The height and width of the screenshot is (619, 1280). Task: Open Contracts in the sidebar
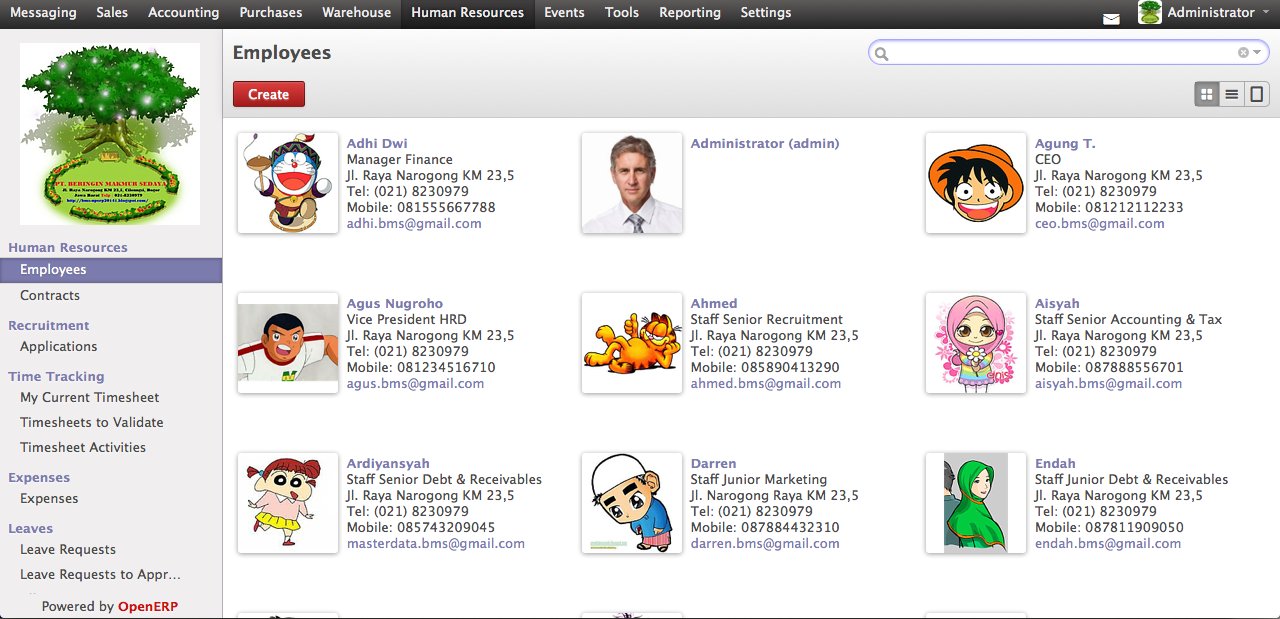50,295
